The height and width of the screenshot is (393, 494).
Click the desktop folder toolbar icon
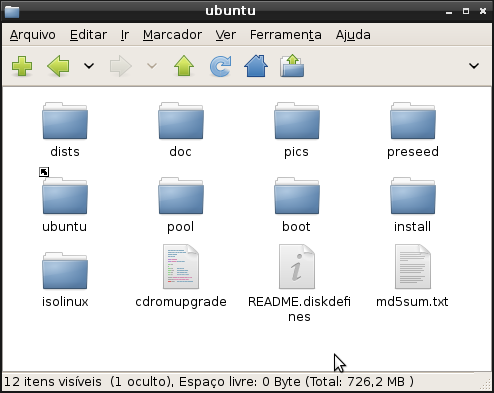tap(292, 66)
